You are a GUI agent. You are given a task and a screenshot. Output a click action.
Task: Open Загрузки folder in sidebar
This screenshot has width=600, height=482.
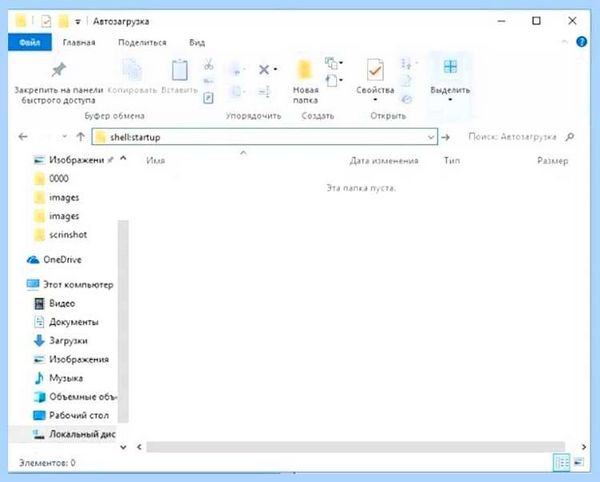tap(60, 340)
